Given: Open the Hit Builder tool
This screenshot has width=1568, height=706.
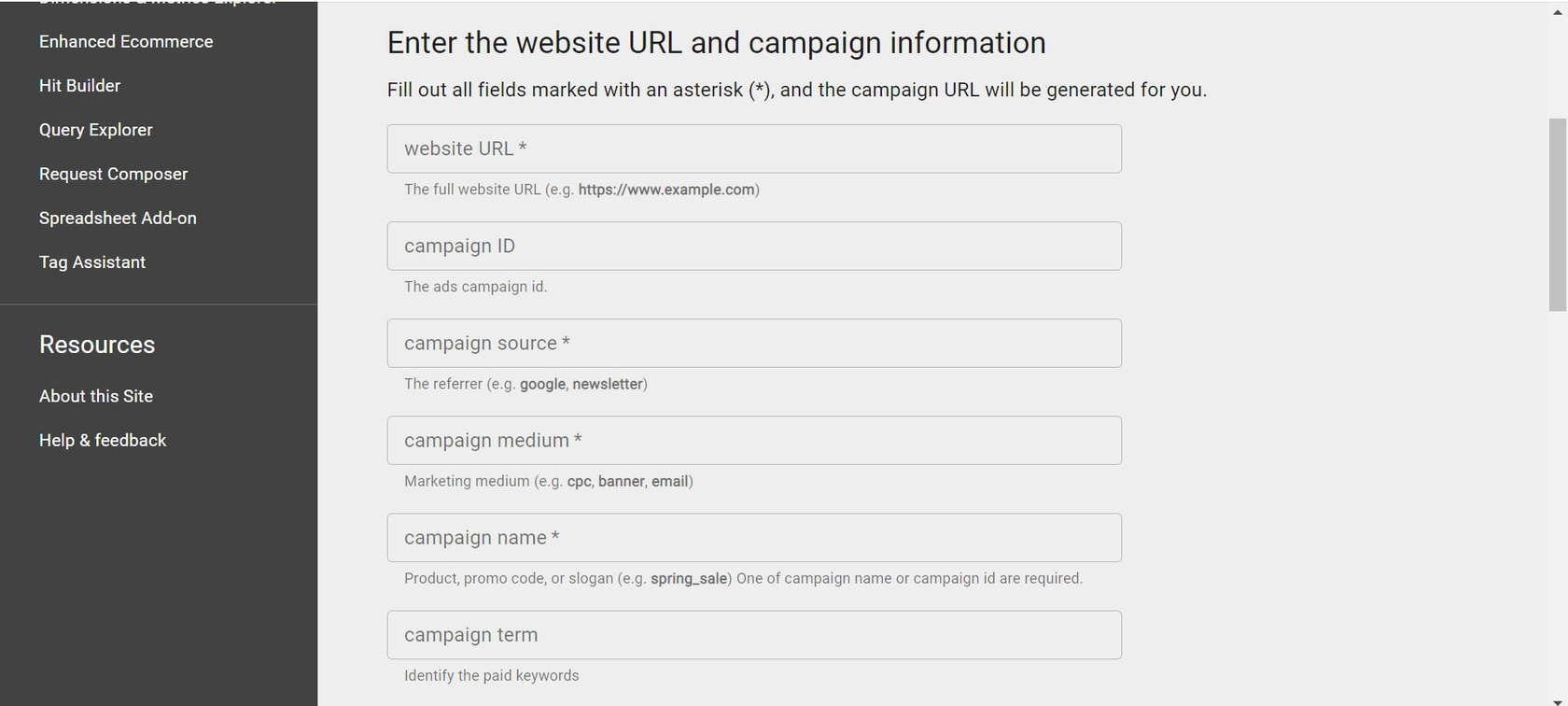Looking at the screenshot, I should (x=79, y=85).
